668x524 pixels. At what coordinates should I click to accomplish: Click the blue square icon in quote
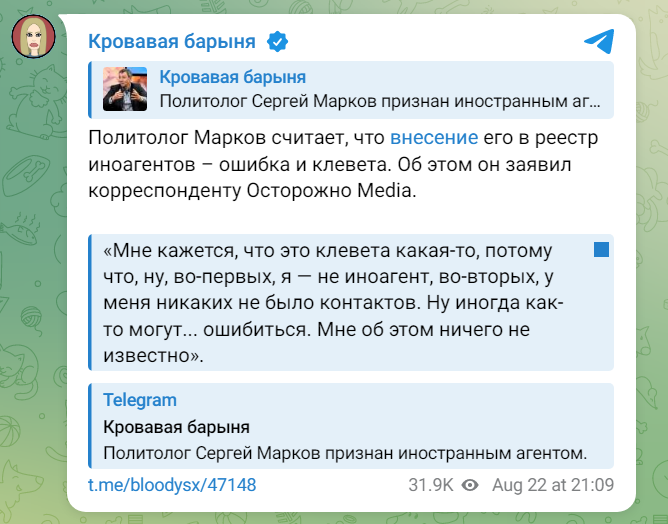pyautogui.click(x=602, y=249)
